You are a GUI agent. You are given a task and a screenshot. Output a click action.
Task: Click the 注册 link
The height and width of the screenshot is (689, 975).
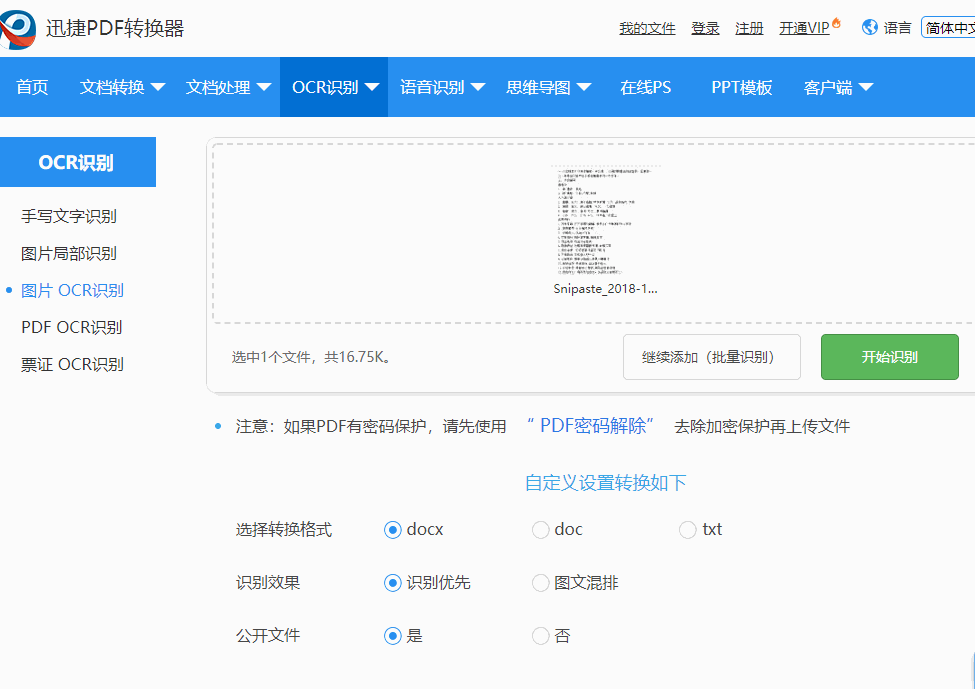(x=749, y=28)
